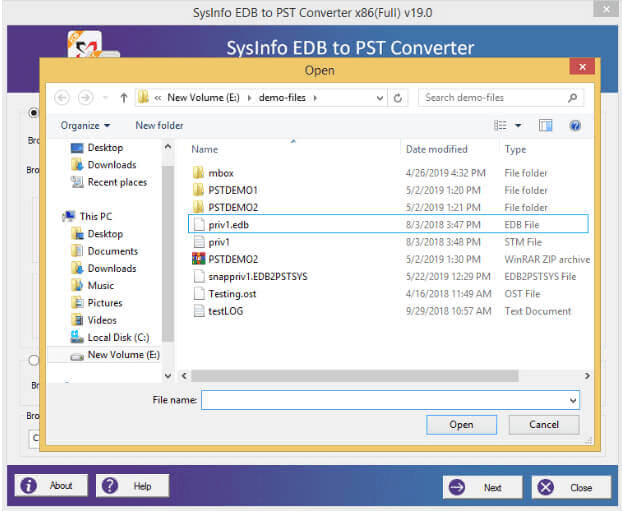Select the radio button behind dialog's top-left
The width and height of the screenshot is (624, 512).
(x=34, y=113)
